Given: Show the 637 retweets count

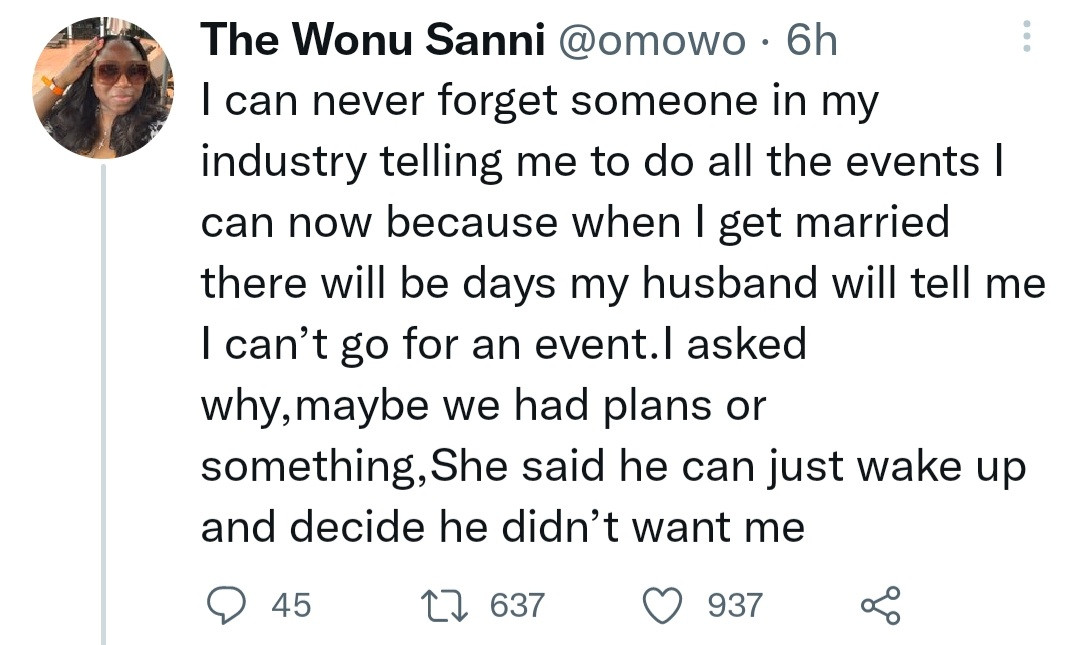Looking at the screenshot, I should tap(517, 605).
